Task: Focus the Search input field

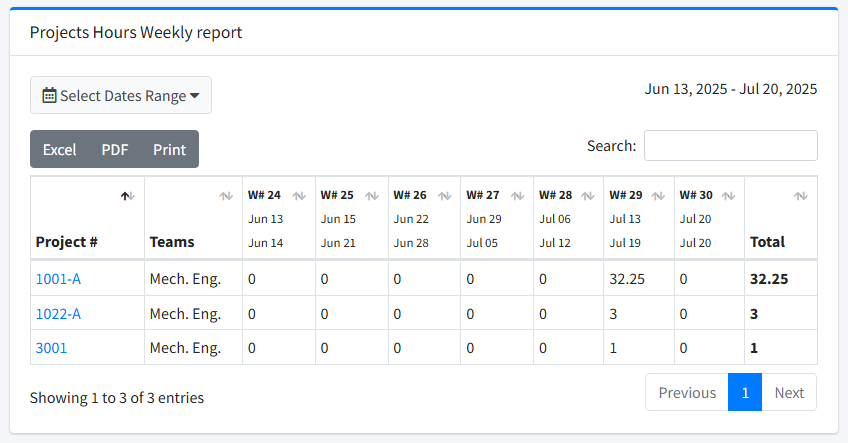Action: (x=730, y=145)
